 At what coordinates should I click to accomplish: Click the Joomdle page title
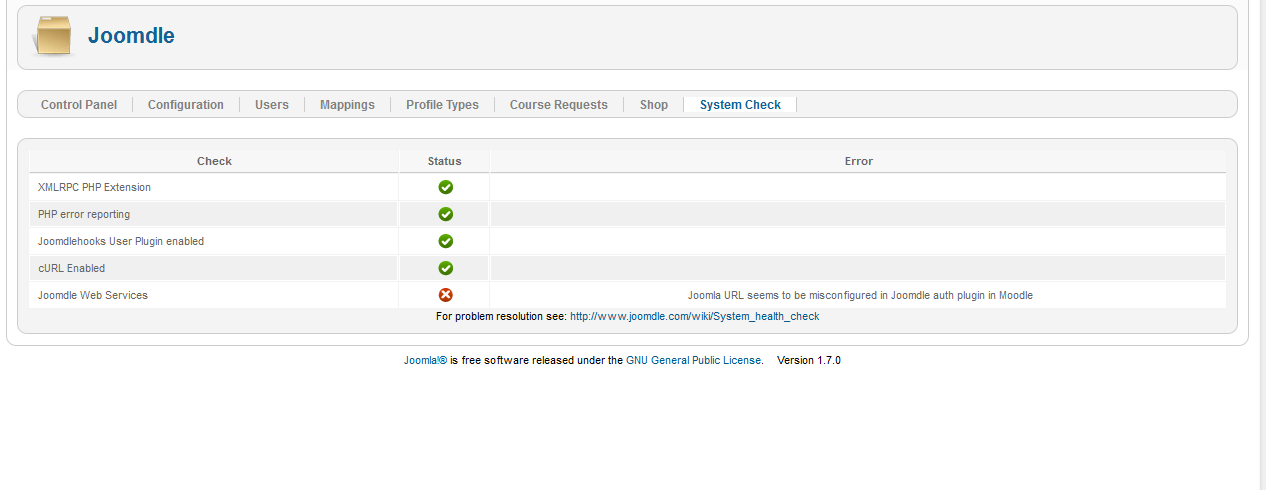pyautogui.click(x=131, y=36)
